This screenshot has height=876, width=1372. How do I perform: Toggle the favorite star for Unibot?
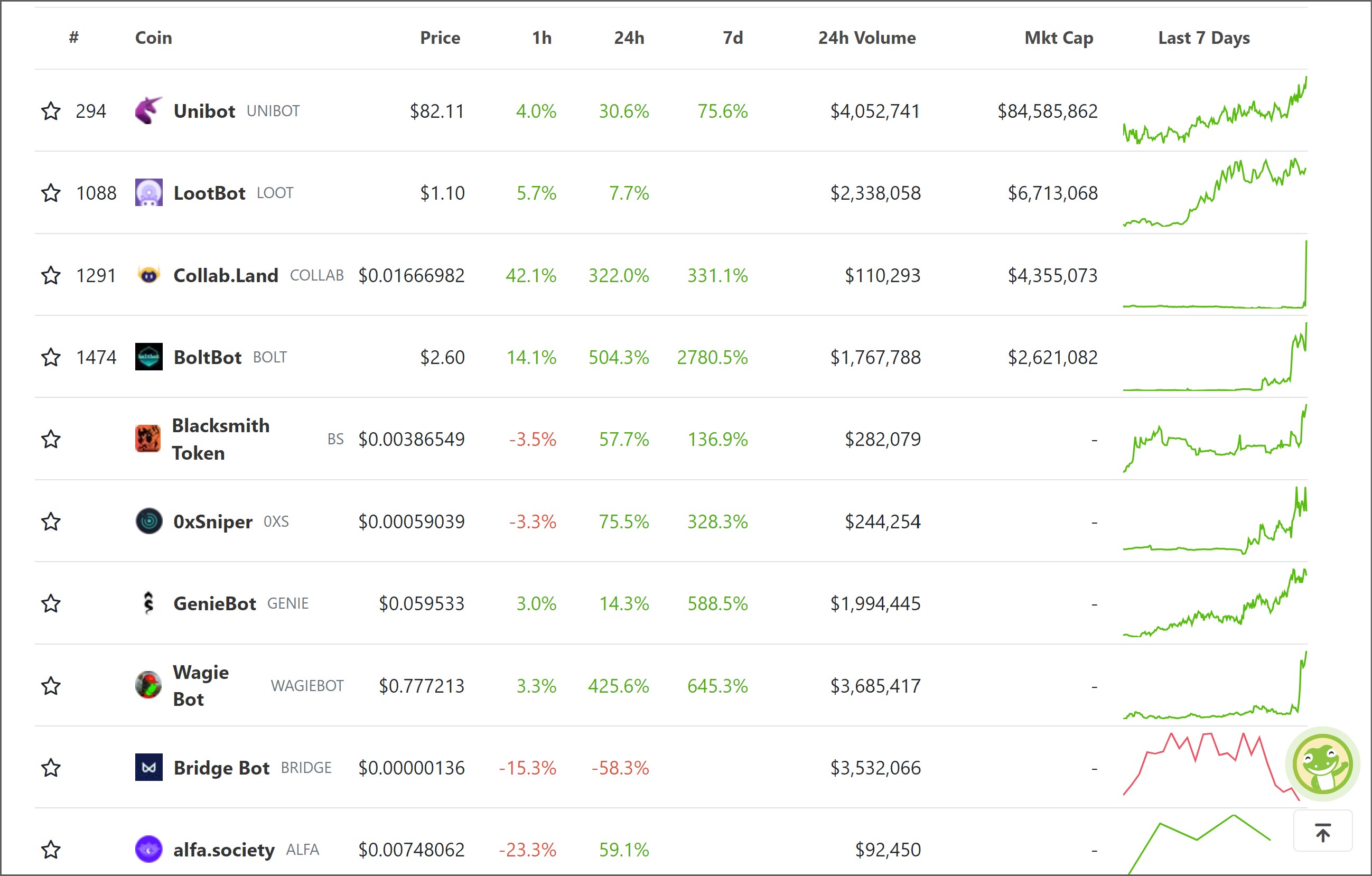[x=51, y=110]
